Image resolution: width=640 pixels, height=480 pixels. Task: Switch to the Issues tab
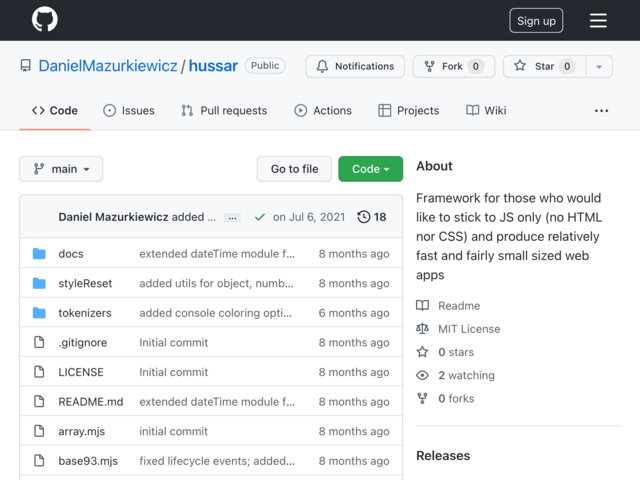[129, 111]
